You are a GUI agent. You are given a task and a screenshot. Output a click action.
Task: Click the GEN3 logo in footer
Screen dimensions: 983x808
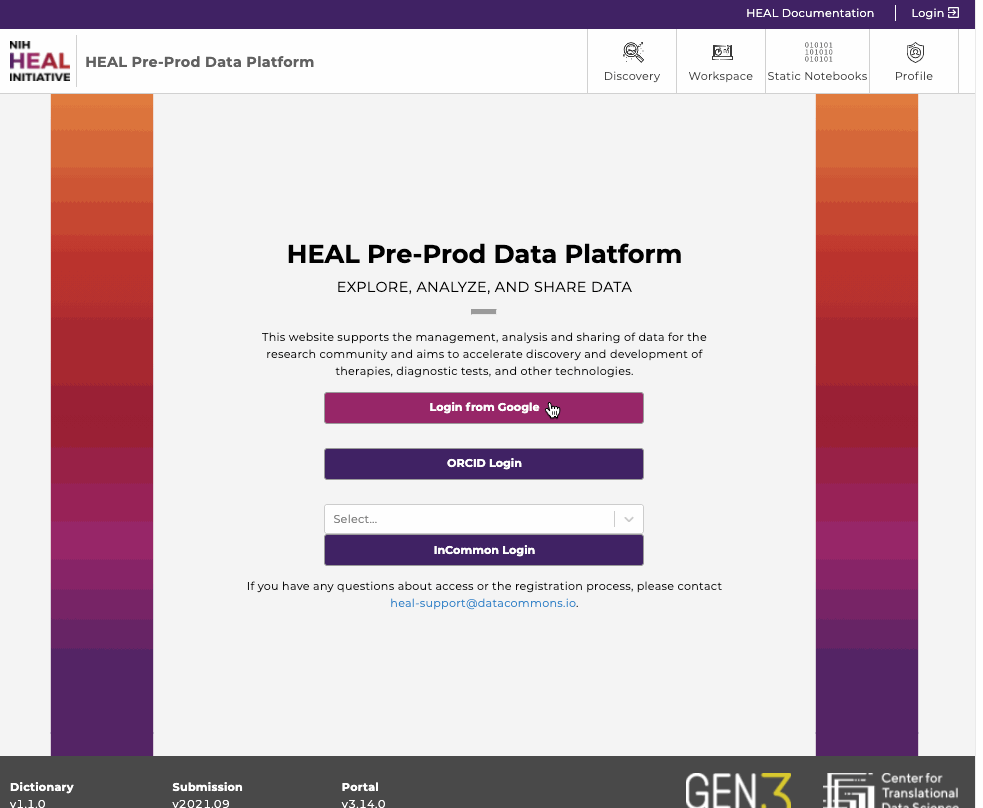point(738,790)
